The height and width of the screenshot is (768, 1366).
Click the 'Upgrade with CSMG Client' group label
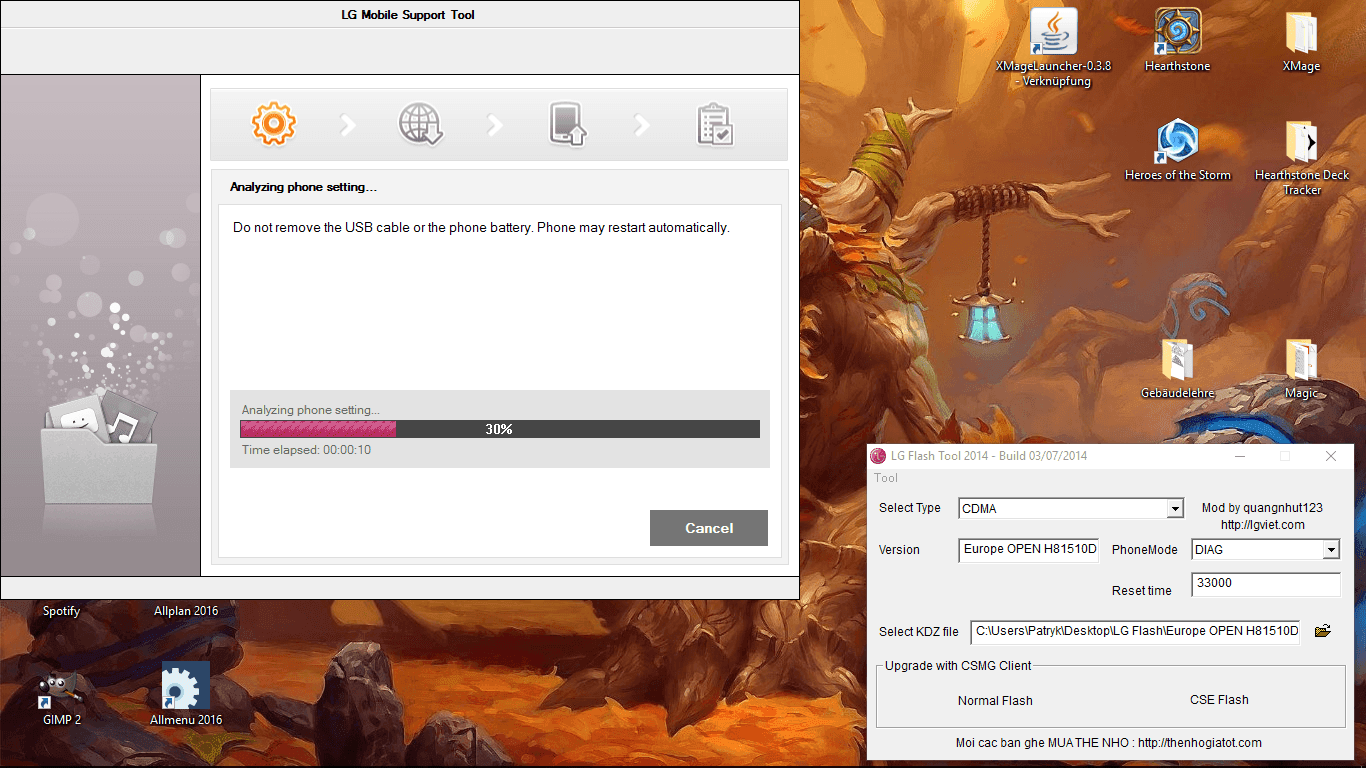click(958, 666)
